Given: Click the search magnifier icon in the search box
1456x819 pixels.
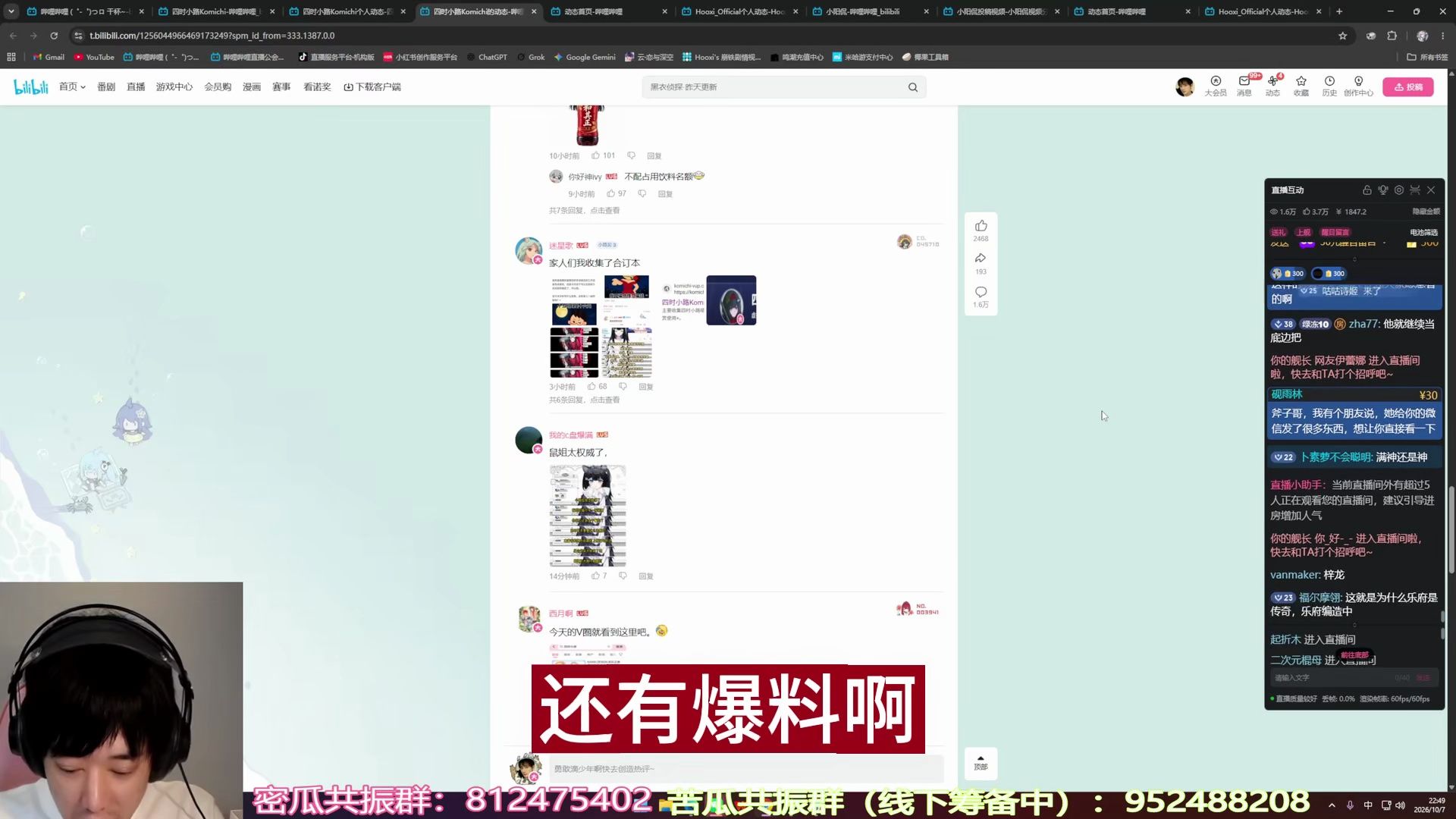Looking at the screenshot, I should [913, 87].
